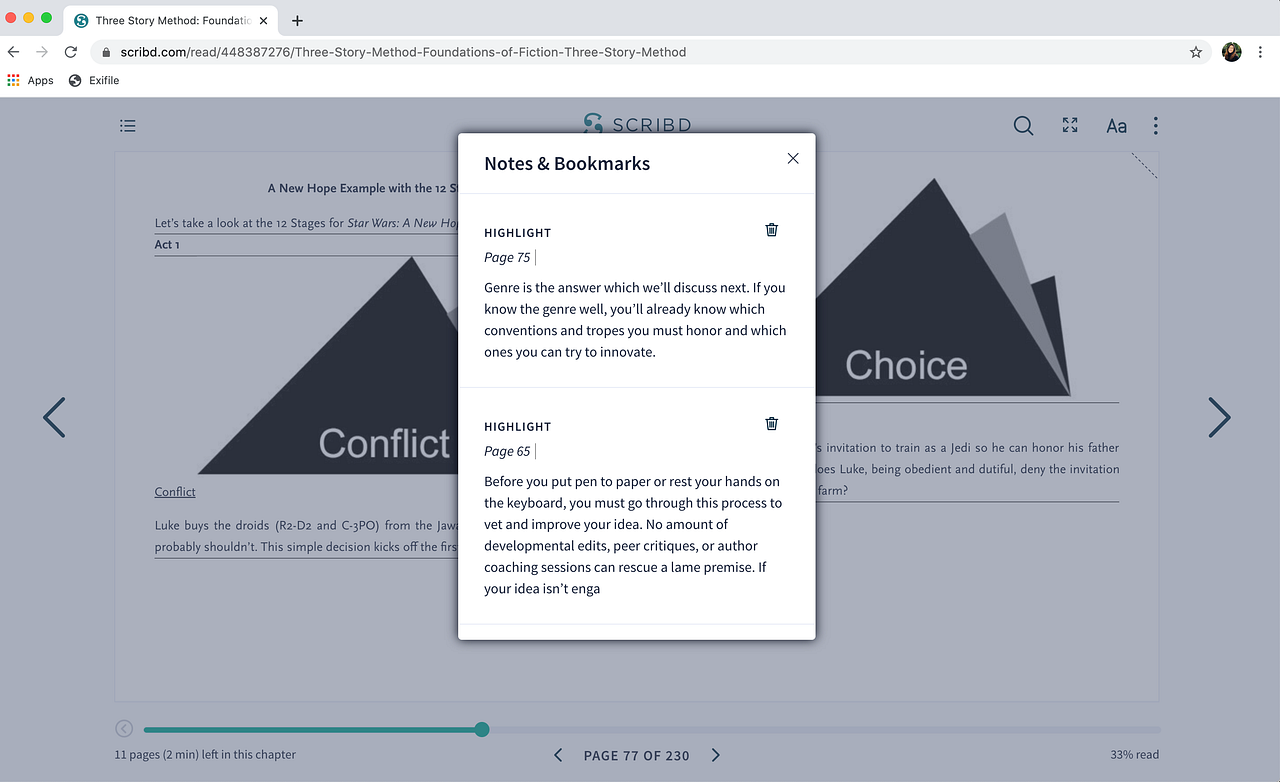Enter fullscreen reading mode
This screenshot has height=782, width=1280.
click(1069, 125)
